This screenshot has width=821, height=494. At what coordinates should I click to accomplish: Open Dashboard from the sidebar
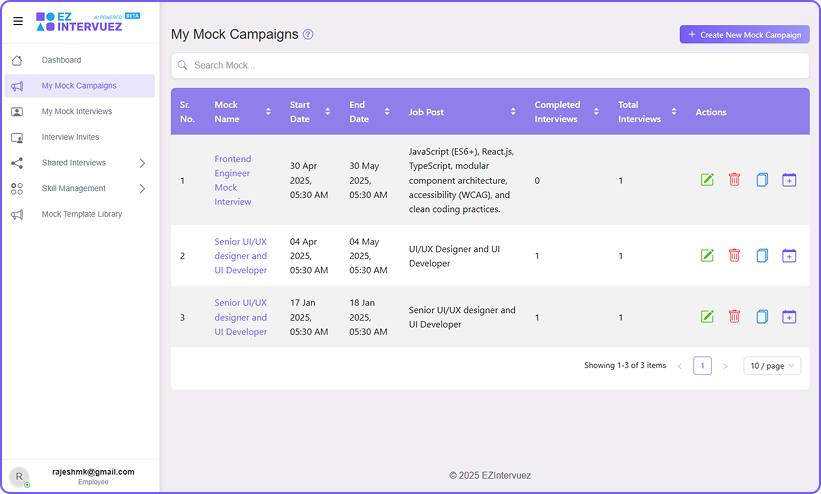(x=80, y=60)
